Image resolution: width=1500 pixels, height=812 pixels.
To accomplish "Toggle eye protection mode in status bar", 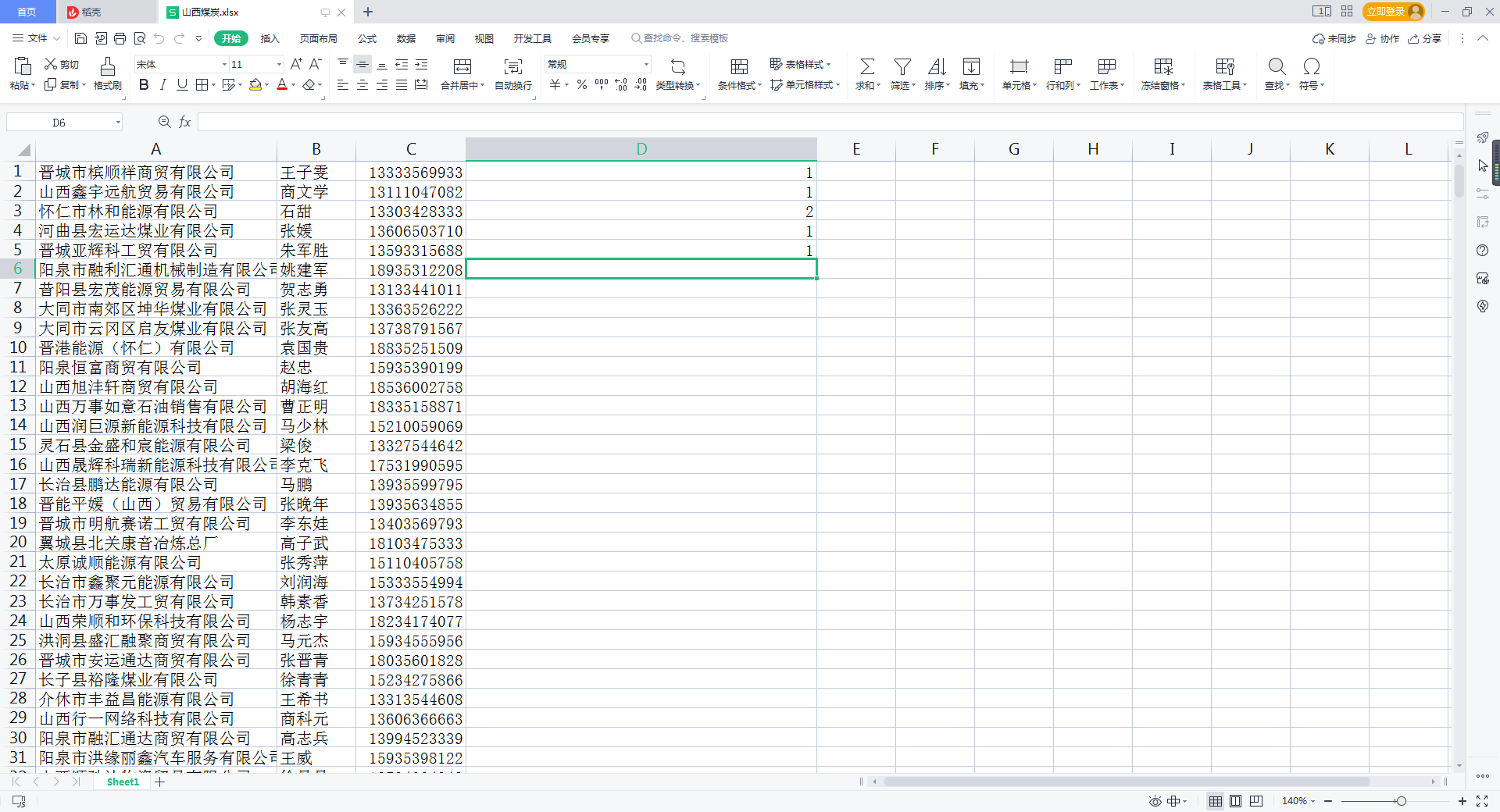I will pyautogui.click(x=1155, y=801).
